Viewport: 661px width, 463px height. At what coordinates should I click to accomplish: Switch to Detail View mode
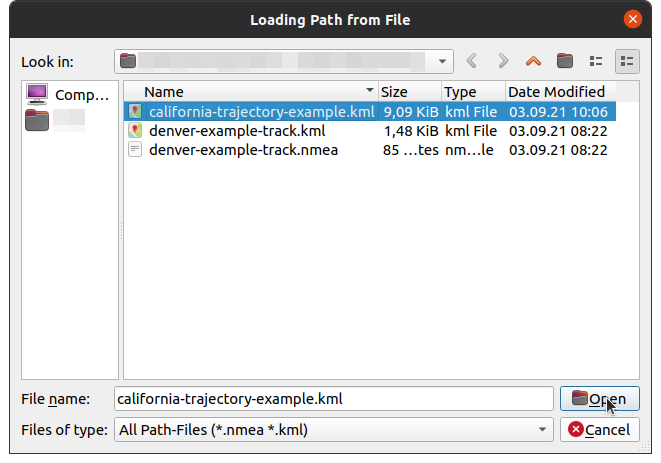pyautogui.click(x=627, y=61)
